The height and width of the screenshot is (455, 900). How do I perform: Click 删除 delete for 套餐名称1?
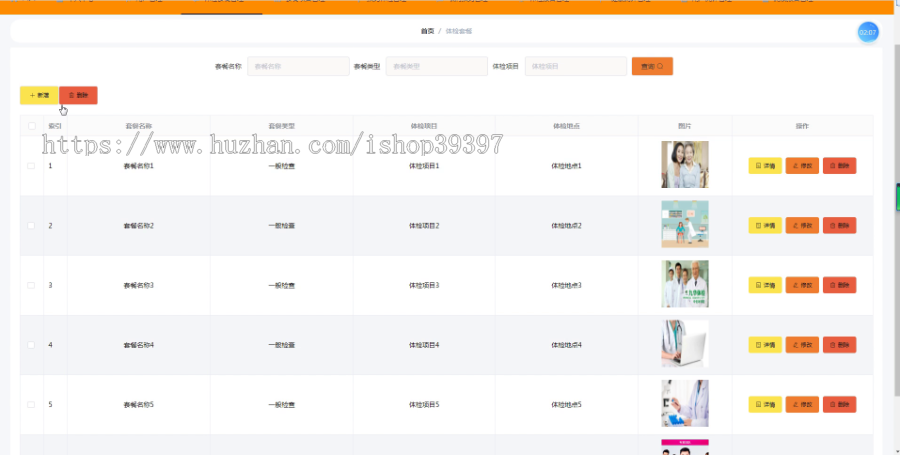point(839,166)
